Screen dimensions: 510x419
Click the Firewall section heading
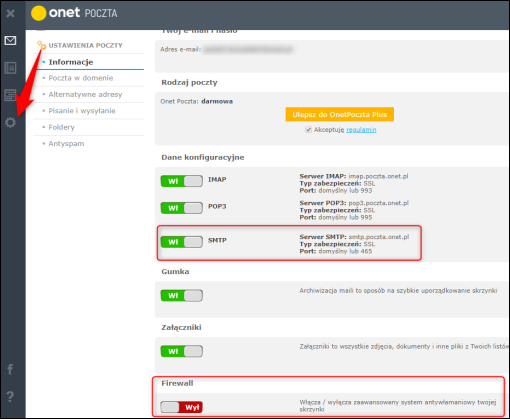[177, 383]
